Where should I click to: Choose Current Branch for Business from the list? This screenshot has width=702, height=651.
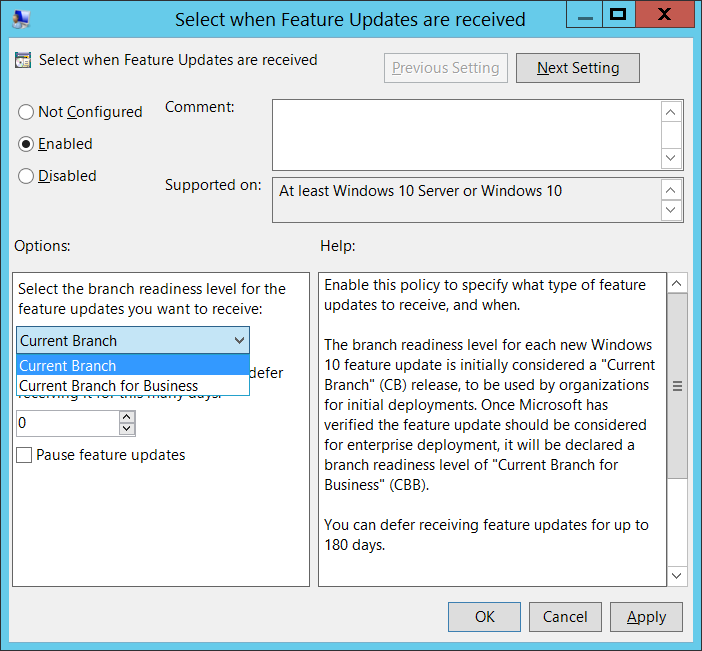point(109,386)
